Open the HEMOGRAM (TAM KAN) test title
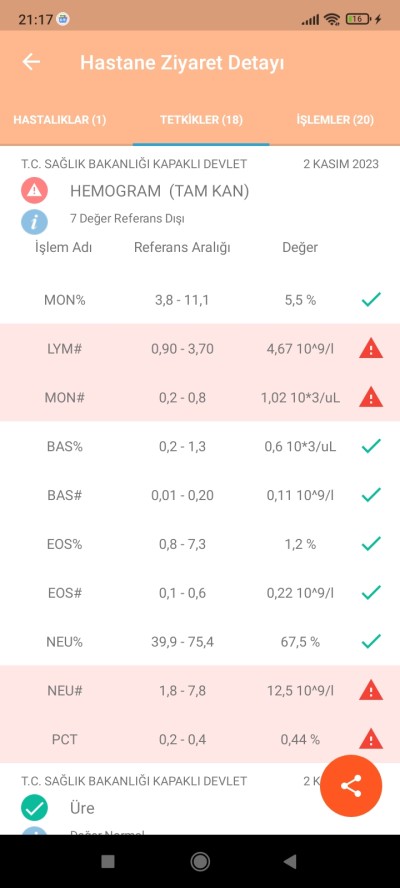This screenshot has width=400, height=888. pyautogui.click(x=160, y=191)
